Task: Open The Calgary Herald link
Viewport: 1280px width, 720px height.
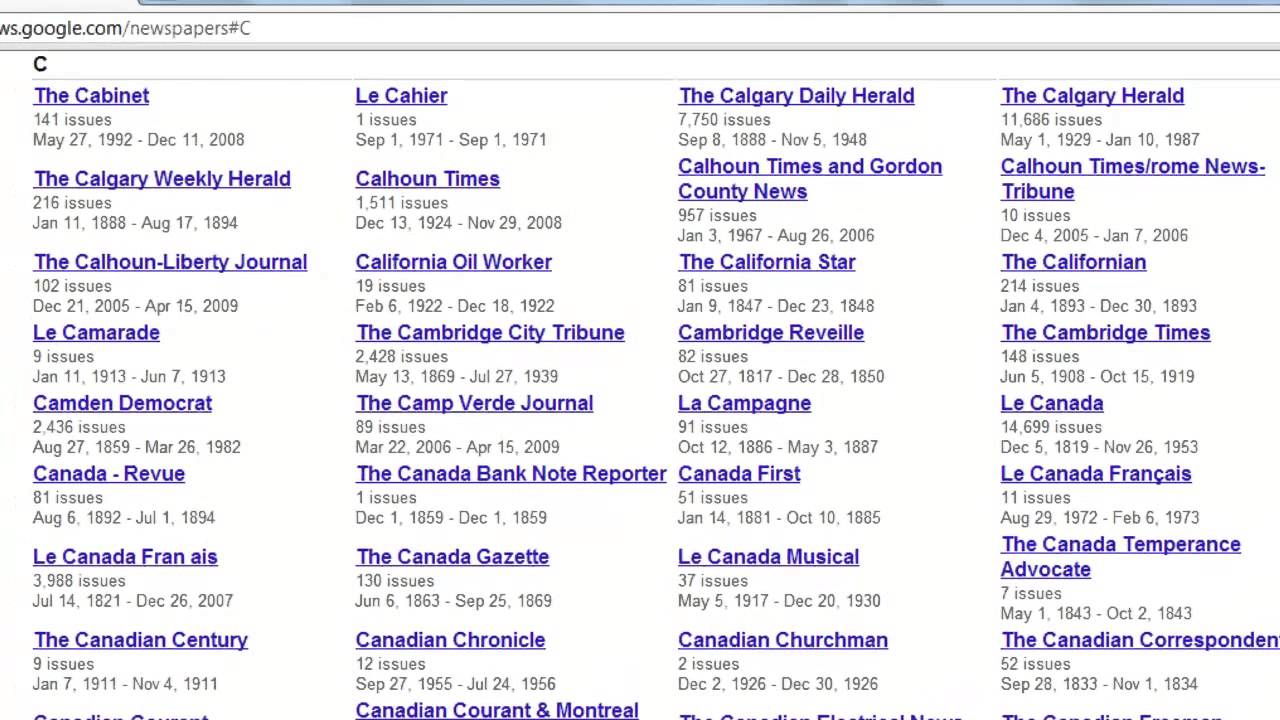Action: click(x=1092, y=96)
